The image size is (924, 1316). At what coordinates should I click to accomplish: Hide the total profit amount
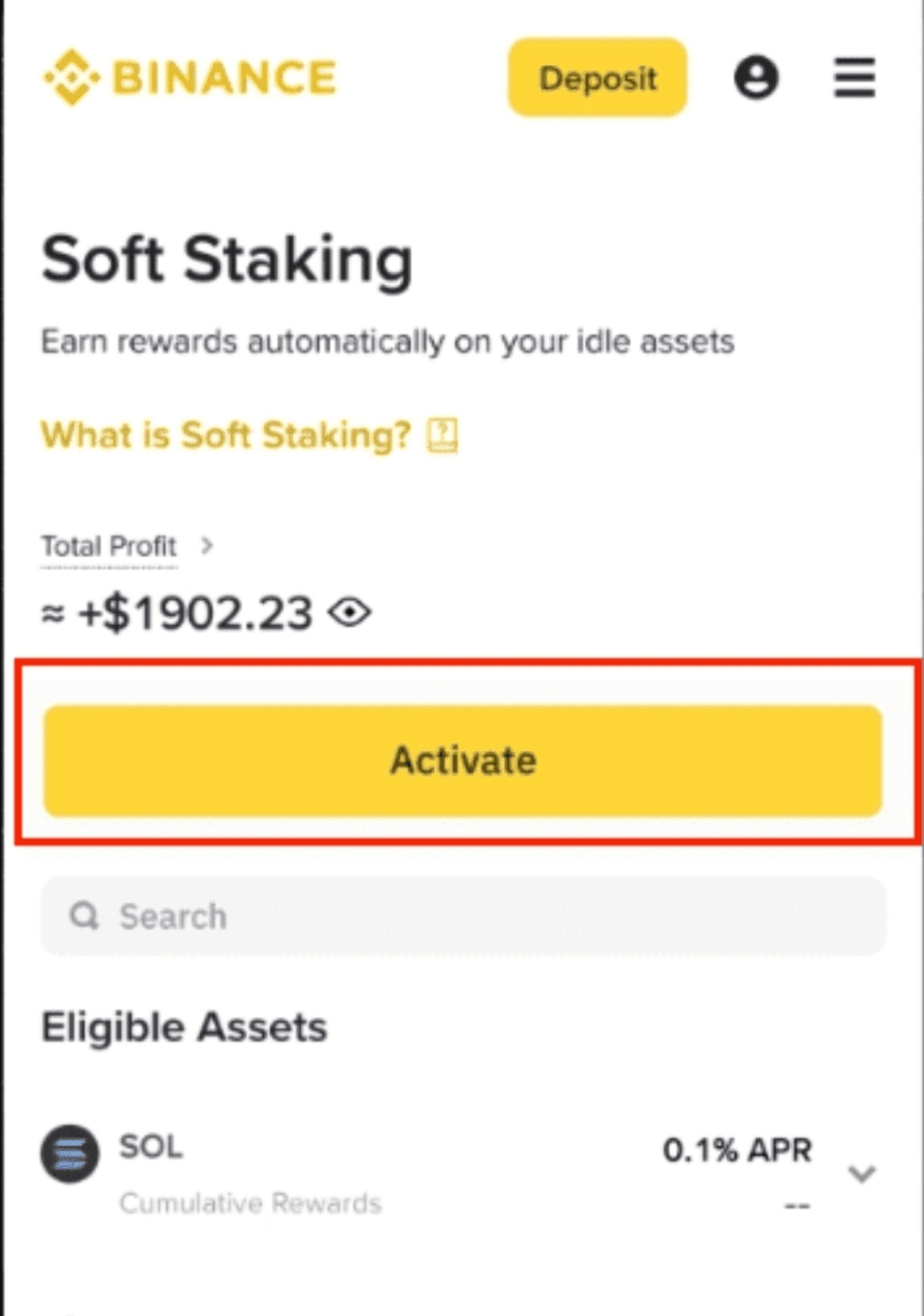[351, 613]
